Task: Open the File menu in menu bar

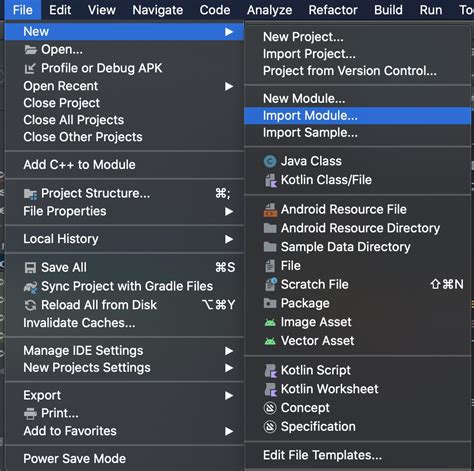Action: click(23, 10)
